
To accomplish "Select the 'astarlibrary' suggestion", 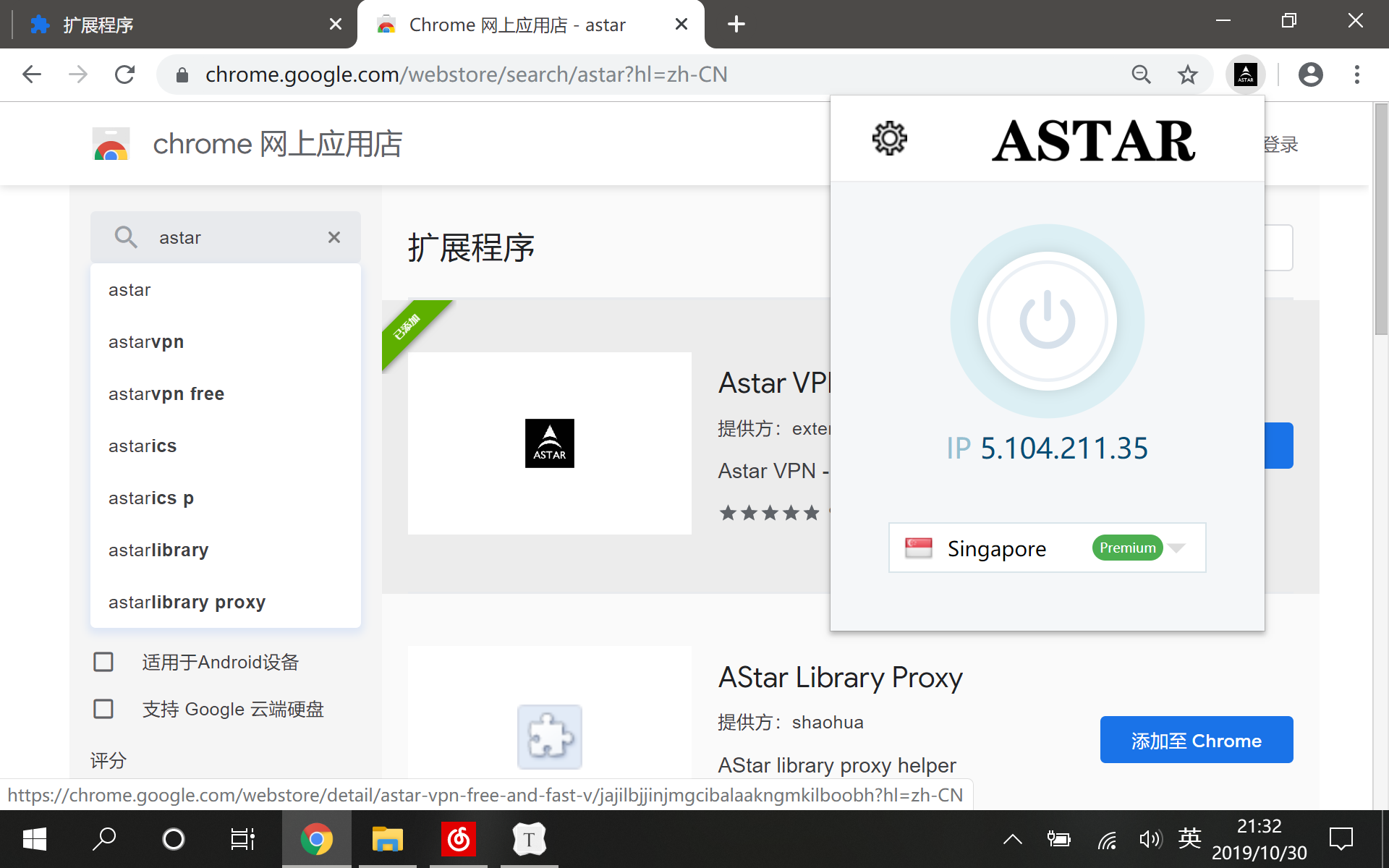I will click(225, 550).
